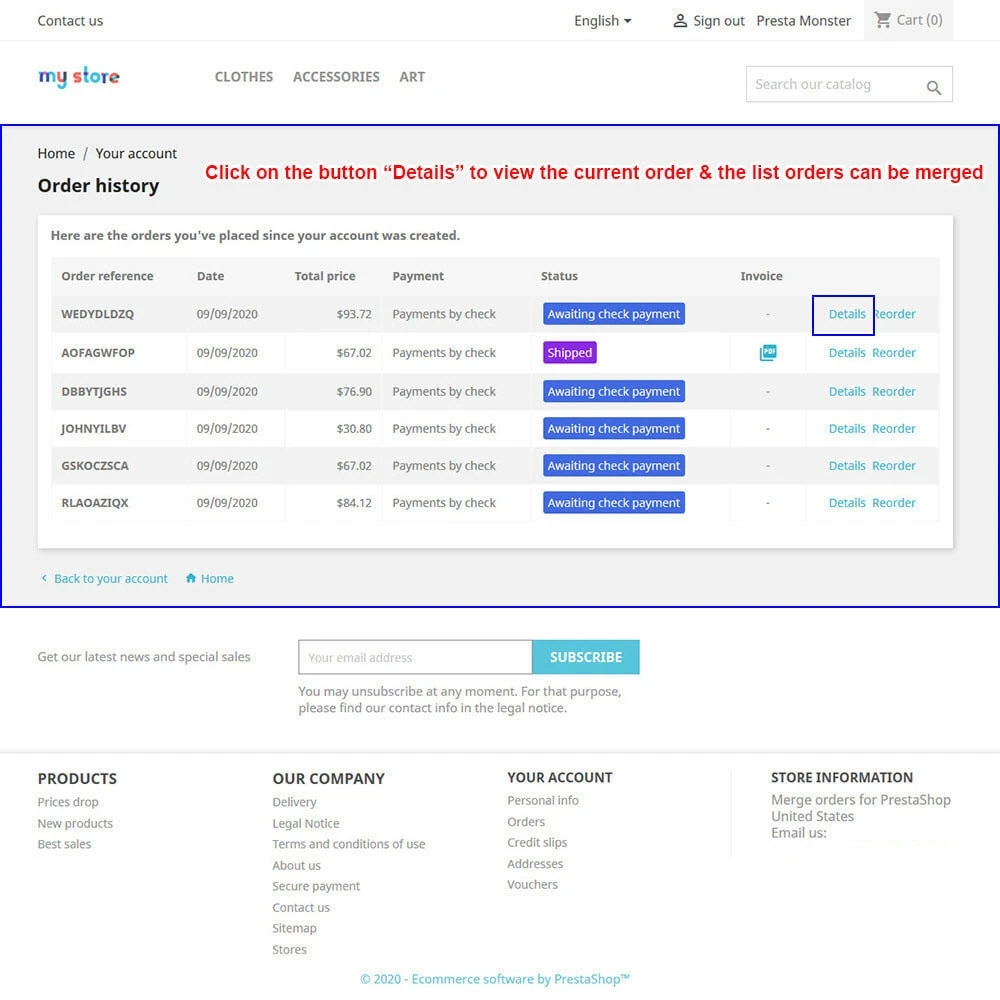Open Legal Notice footer link
This screenshot has width=1000, height=1000.
(305, 823)
